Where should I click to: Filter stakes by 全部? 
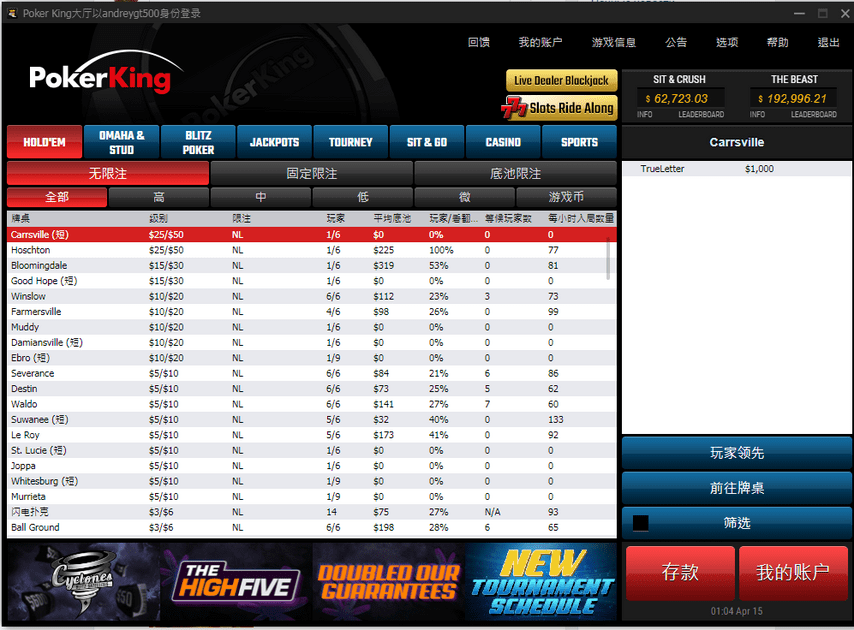pos(57,197)
